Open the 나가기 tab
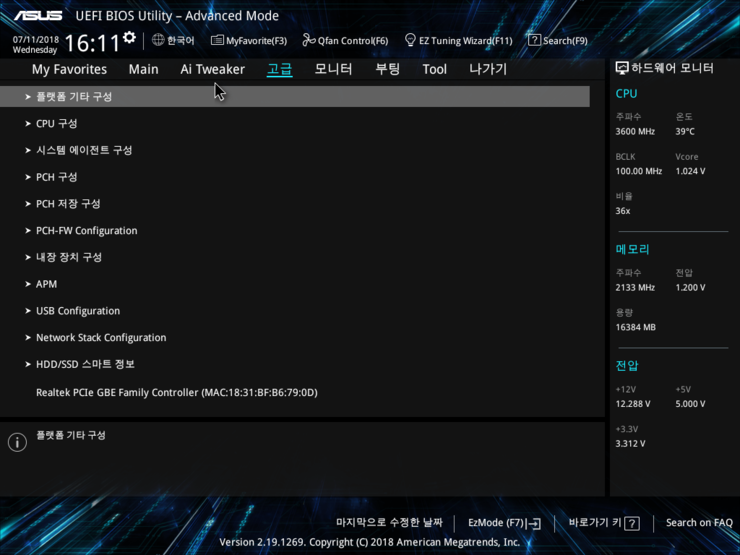The height and width of the screenshot is (555, 740). 488,69
